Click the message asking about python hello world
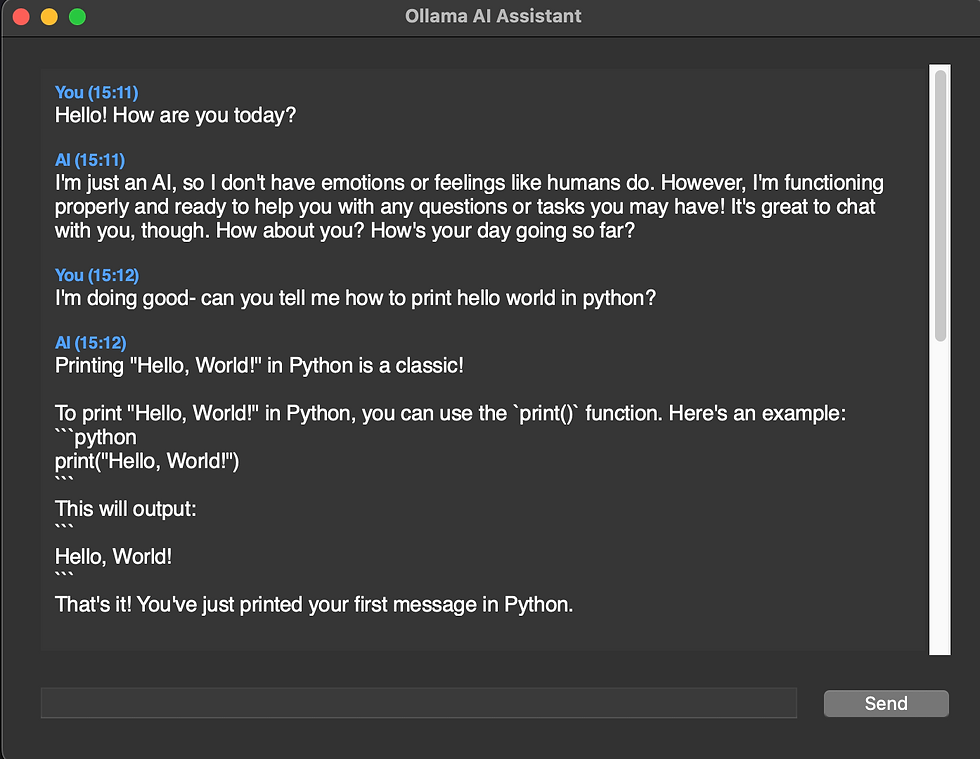Image resolution: width=980 pixels, height=759 pixels. 356,298
